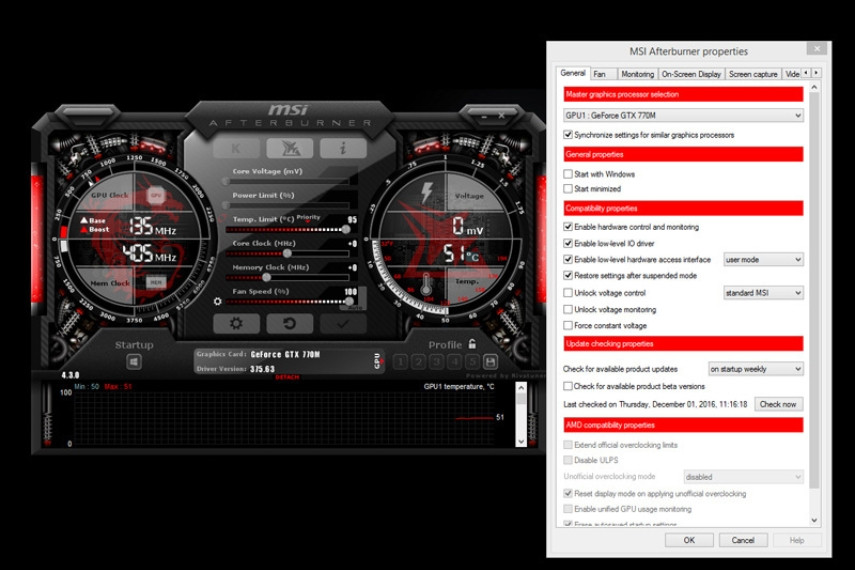Switch to the Video capture tab
Image resolution: width=855 pixels, height=570 pixels.
coord(792,74)
